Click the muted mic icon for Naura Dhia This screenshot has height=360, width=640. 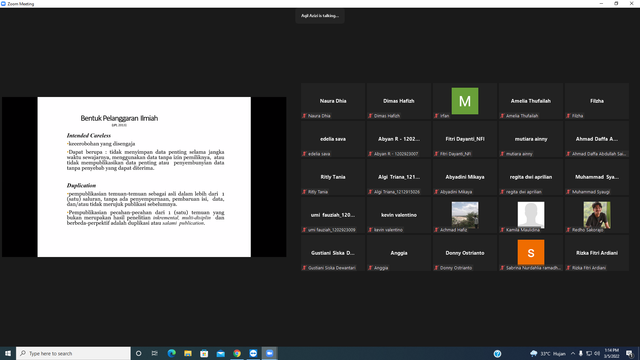coord(304,116)
